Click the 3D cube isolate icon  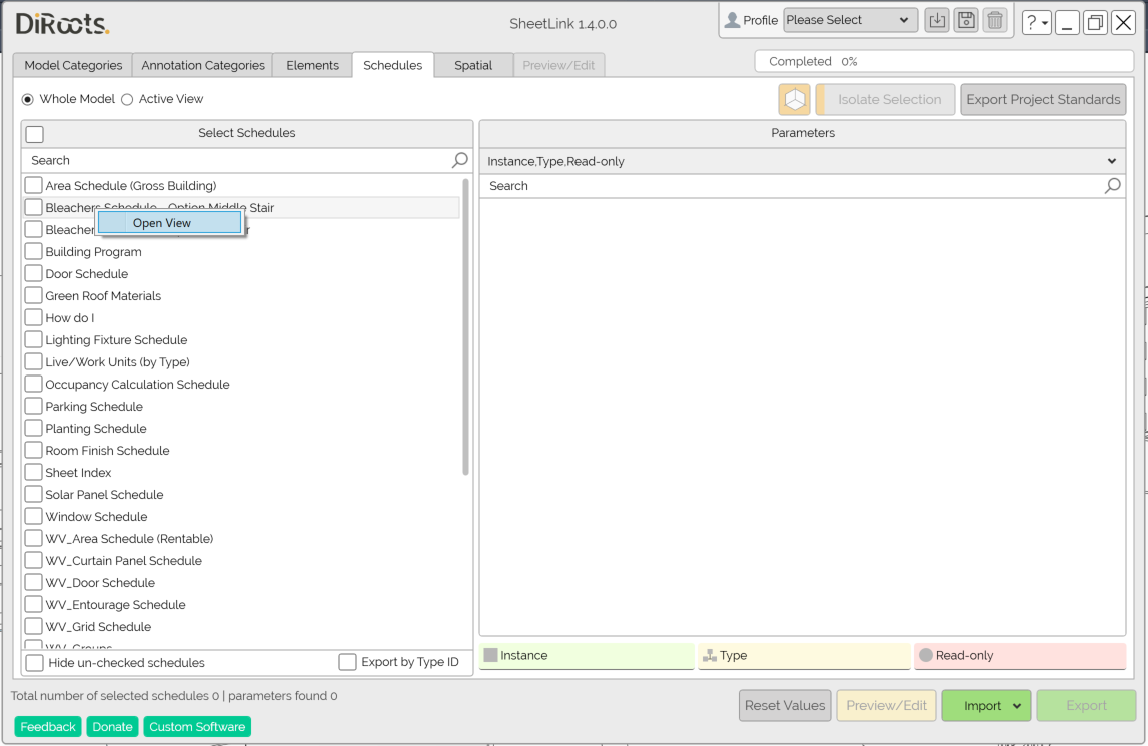coord(793,99)
